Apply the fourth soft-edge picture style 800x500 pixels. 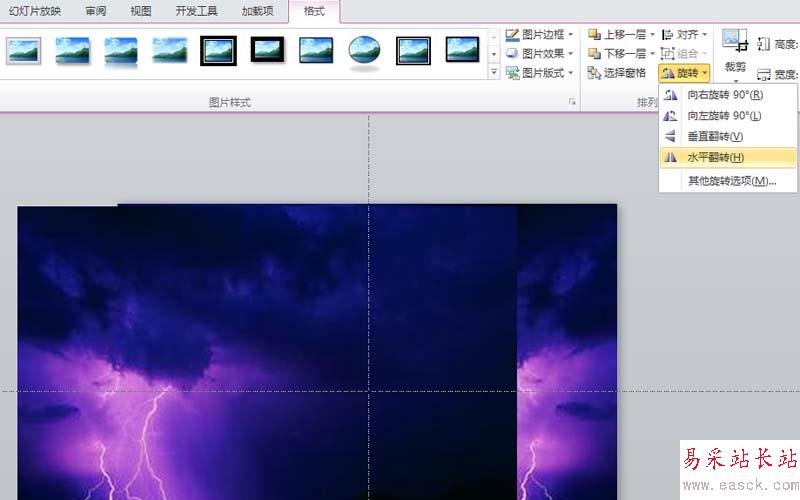[170, 51]
